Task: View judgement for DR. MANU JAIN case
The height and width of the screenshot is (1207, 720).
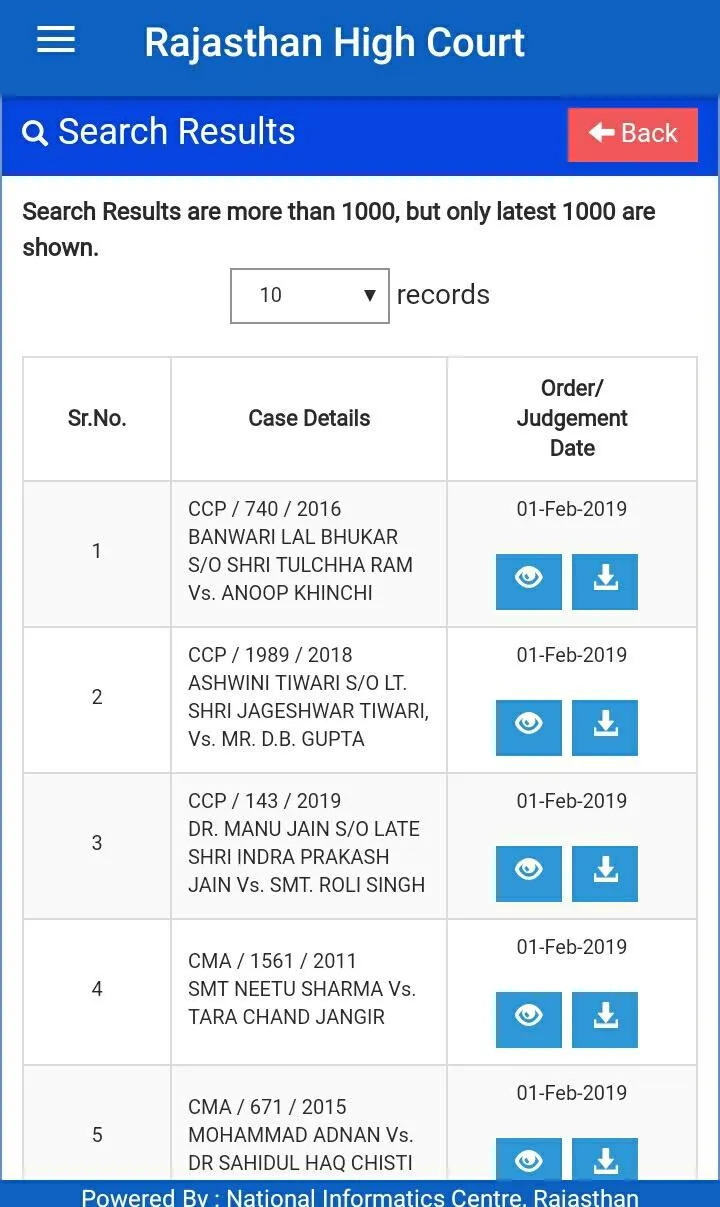Action: (x=528, y=873)
